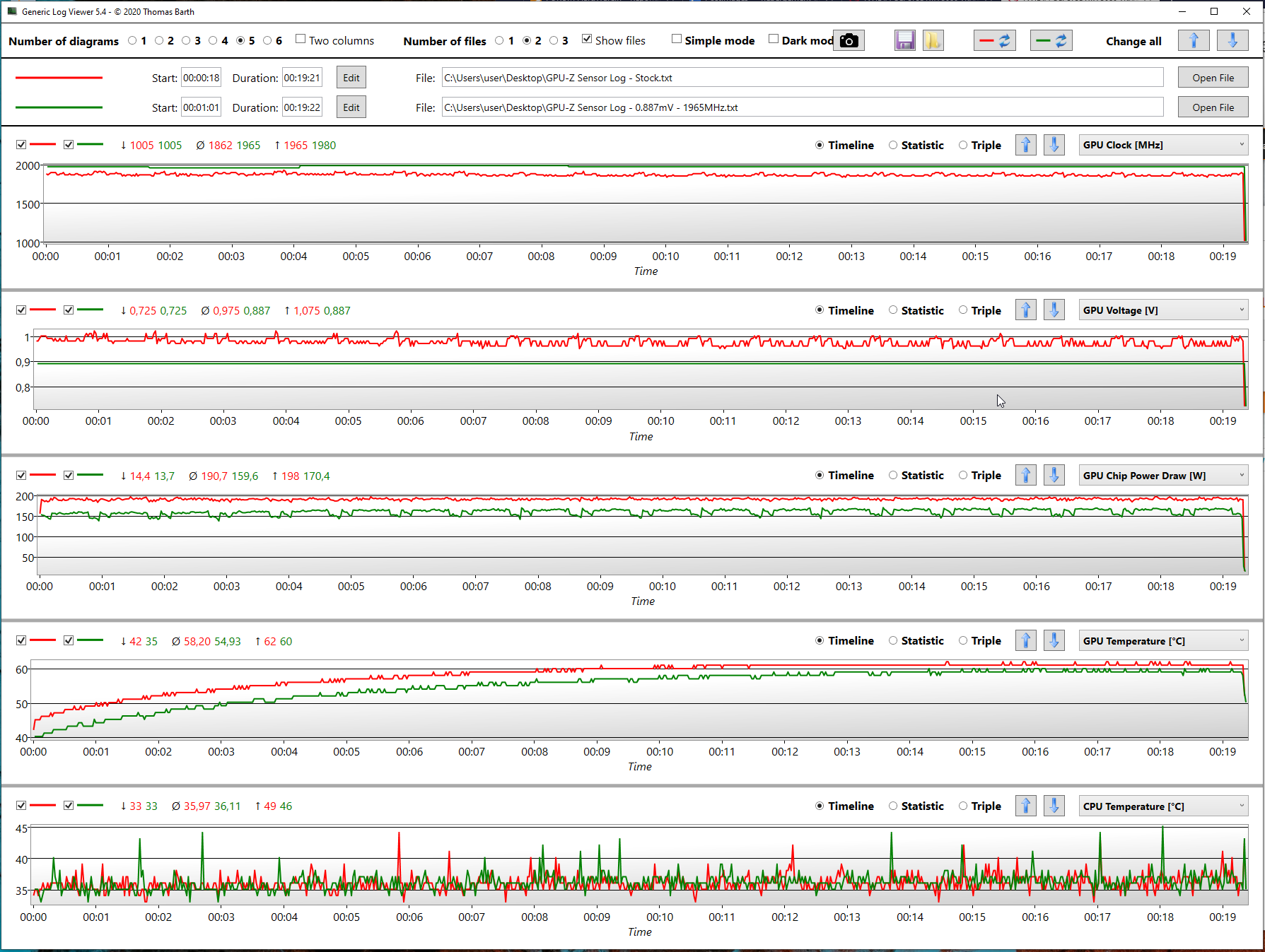Open File for the green 0.887mV log
1265x952 pixels.
point(1213,107)
